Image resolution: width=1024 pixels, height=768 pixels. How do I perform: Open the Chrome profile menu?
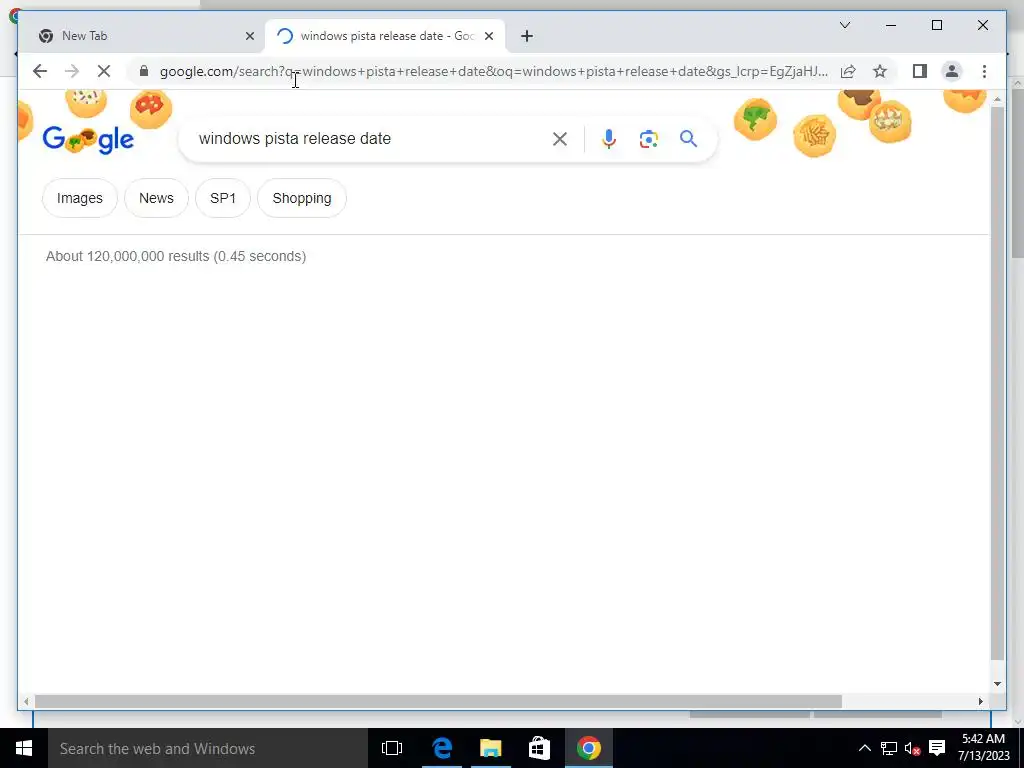coord(952,71)
